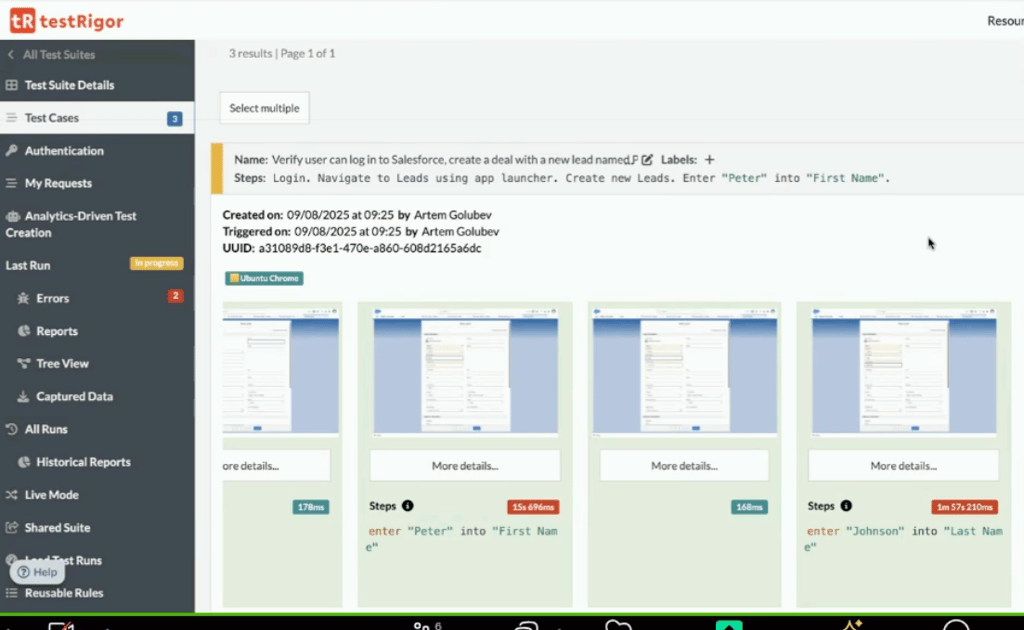Click the In progress status badge

click(x=157, y=263)
